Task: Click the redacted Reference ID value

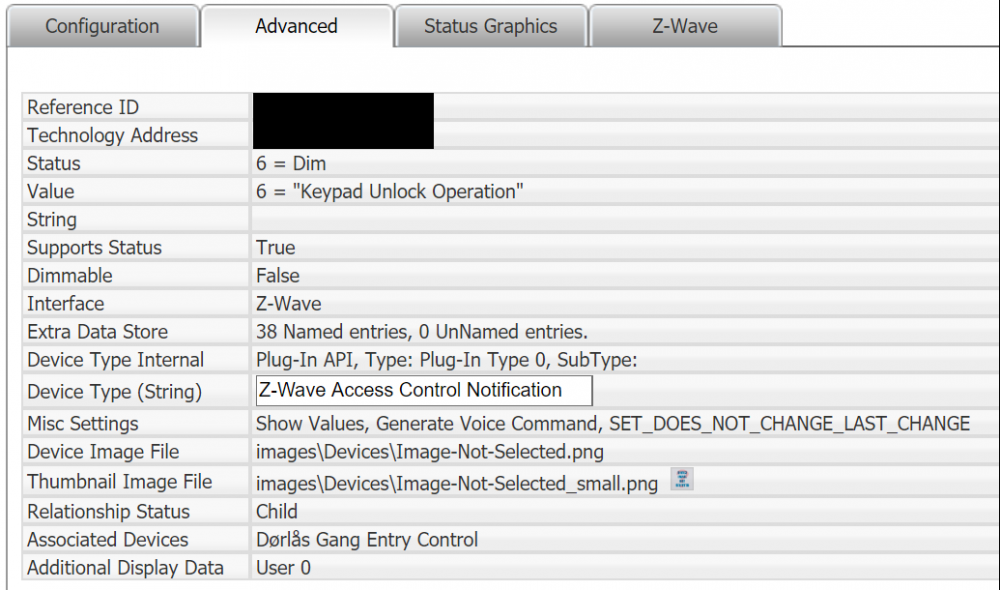Action: click(343, 107)
